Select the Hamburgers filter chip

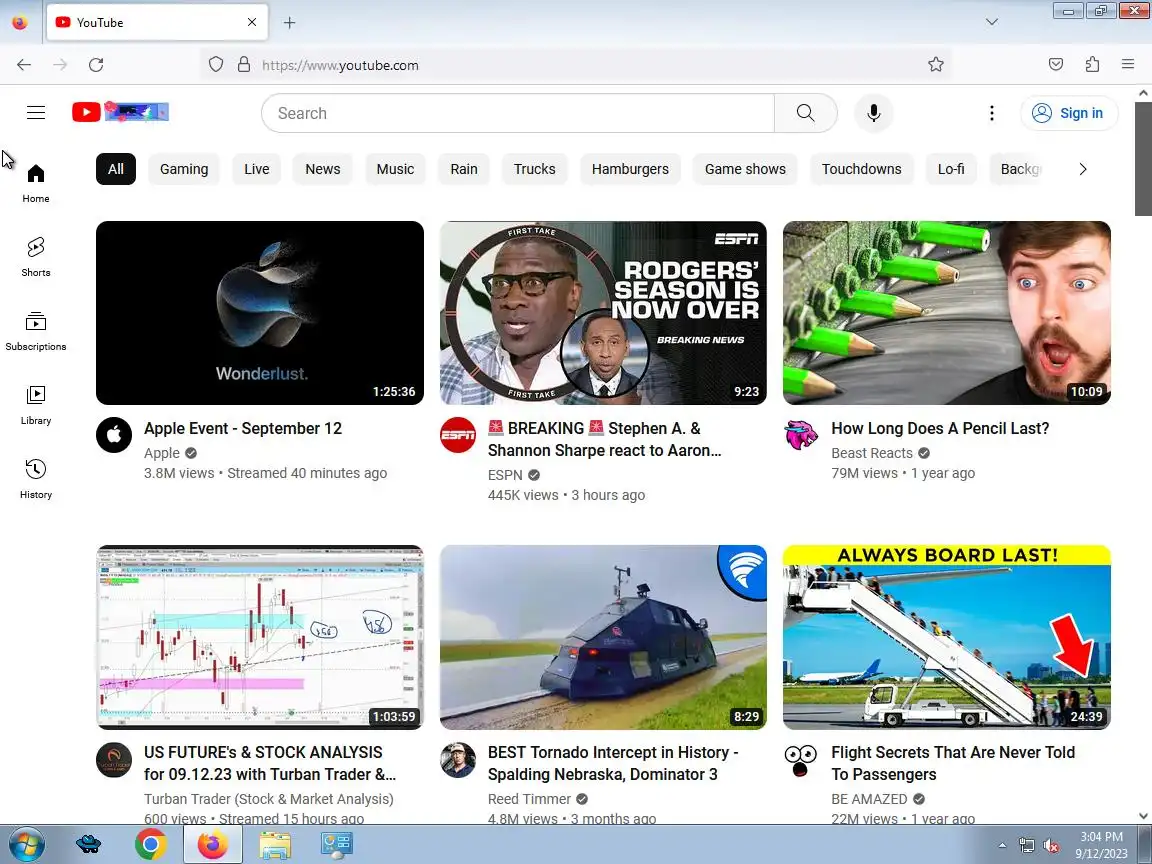pos(630,169)
